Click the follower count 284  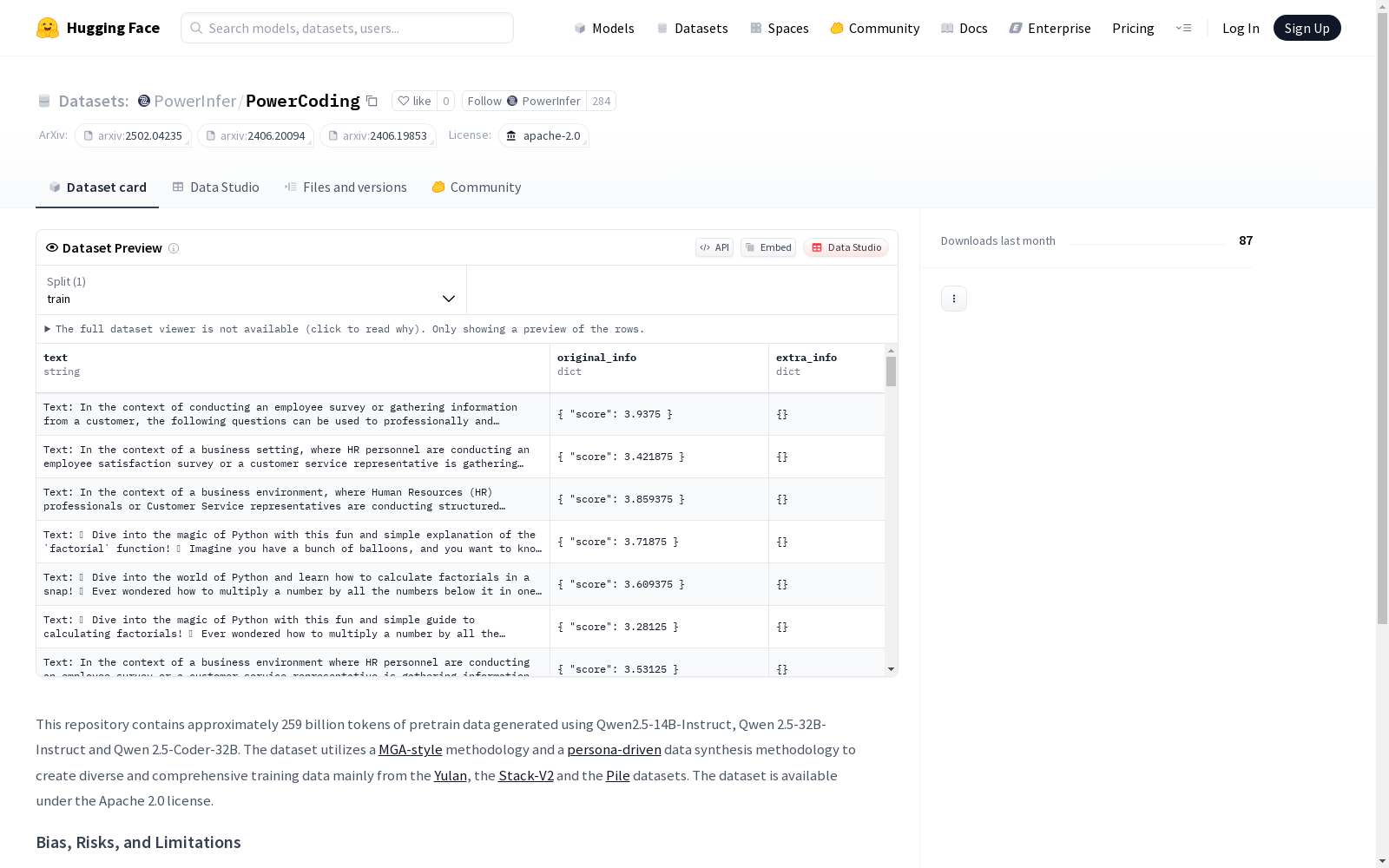(x=602, y=101)
